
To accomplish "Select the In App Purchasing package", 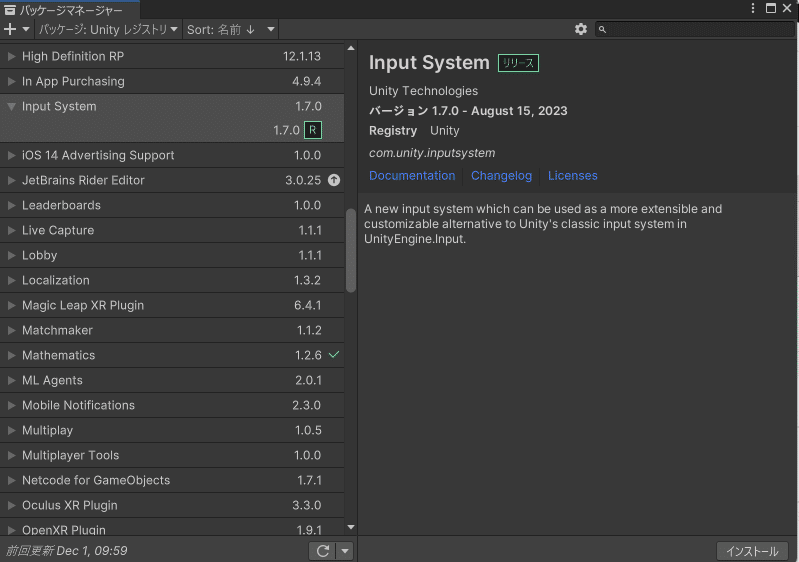I will click(x=172, y=81).
